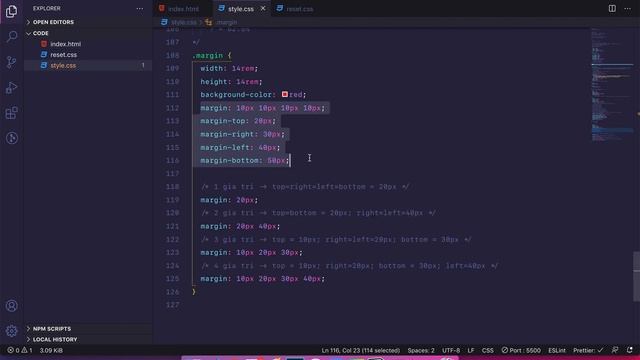The width and height of the screenshot is (640, 360).
Task: Toggle Live Server Port : 5500
Action: (521, 350)
